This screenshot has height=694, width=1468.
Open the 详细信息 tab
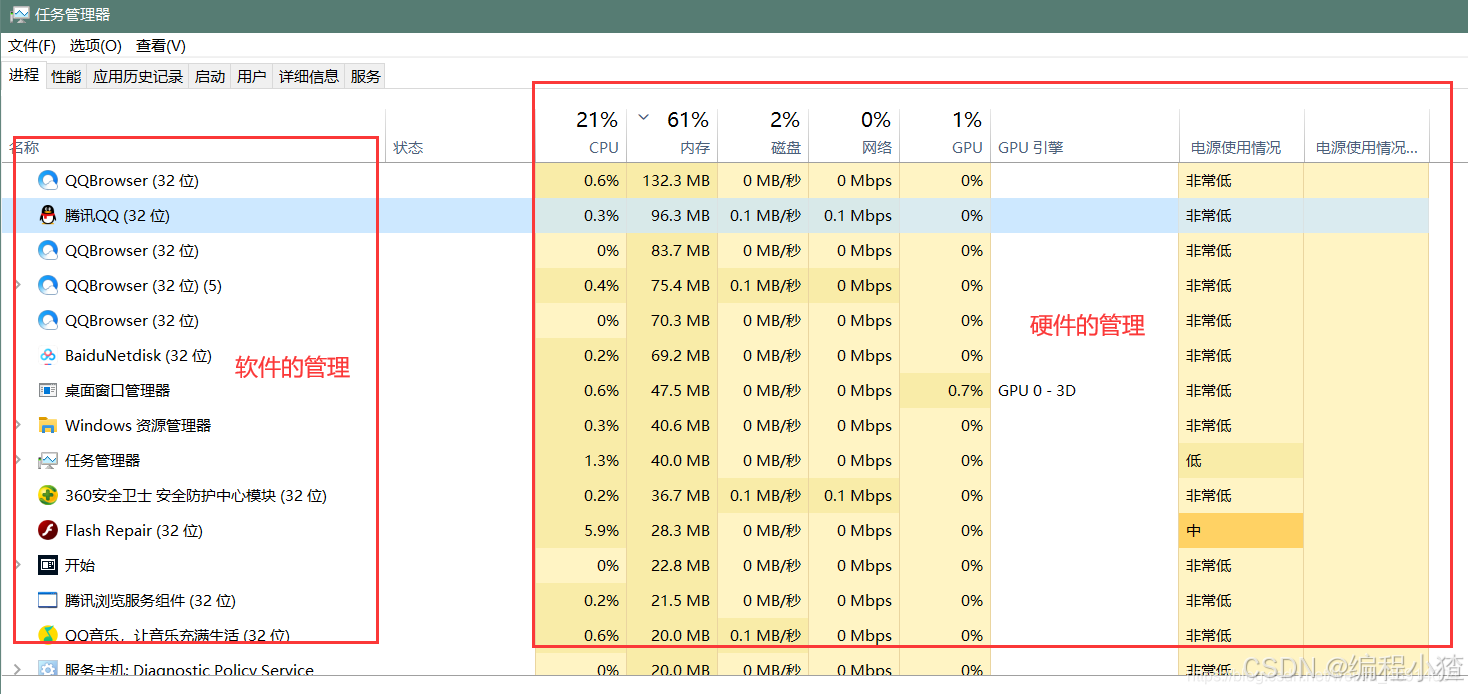(x=309, y=76)
